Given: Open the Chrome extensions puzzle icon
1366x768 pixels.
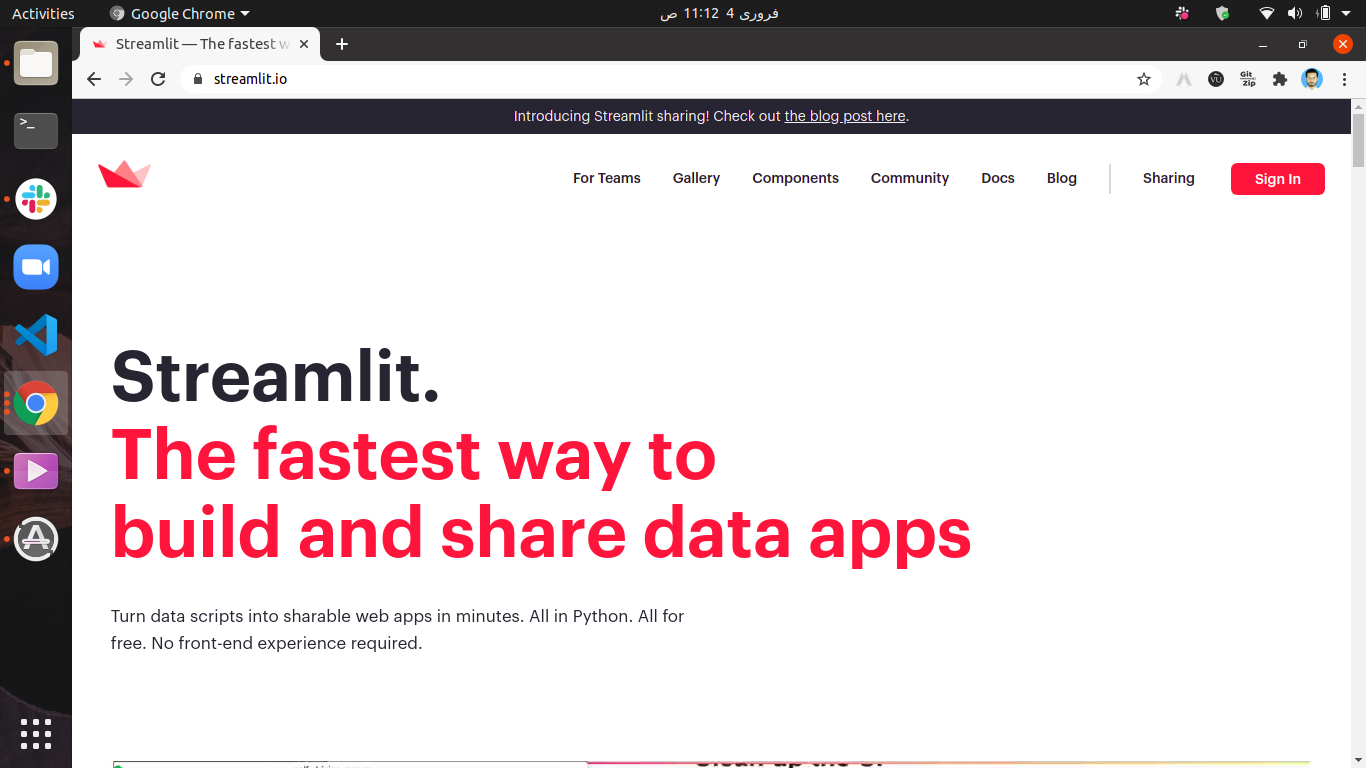Looking at the screenshot, I should [1279, 78].
